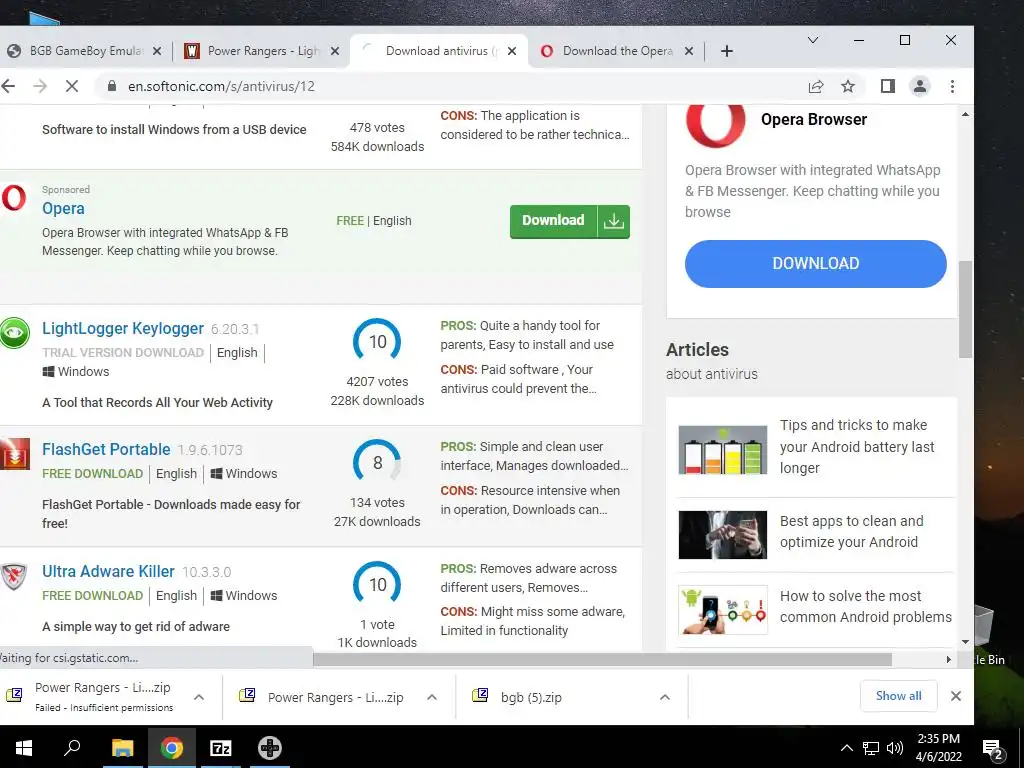
Task: Click the gamepad emulator taskbar icon
Action: click(270, 748)
